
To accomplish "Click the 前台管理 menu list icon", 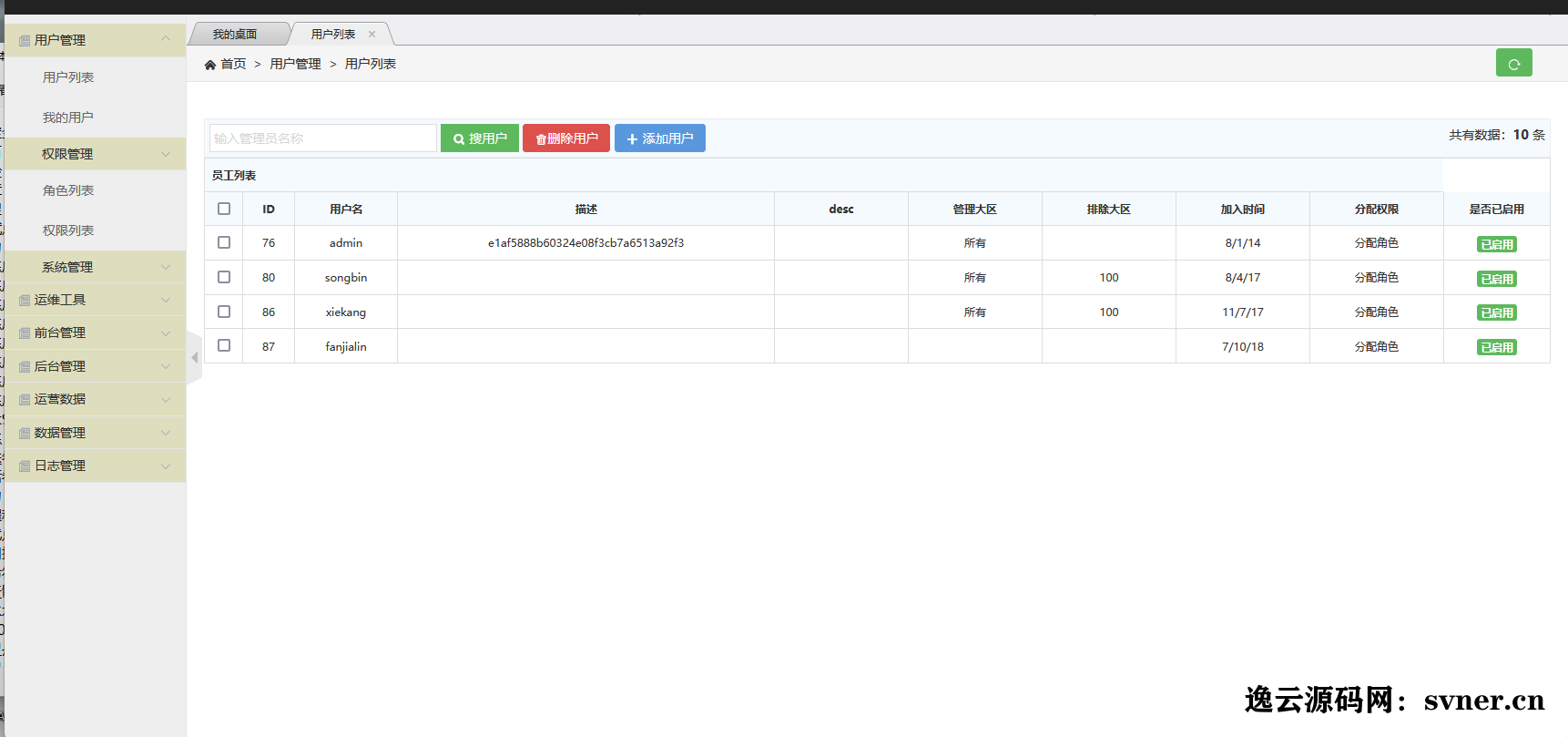I will [25, 333].
